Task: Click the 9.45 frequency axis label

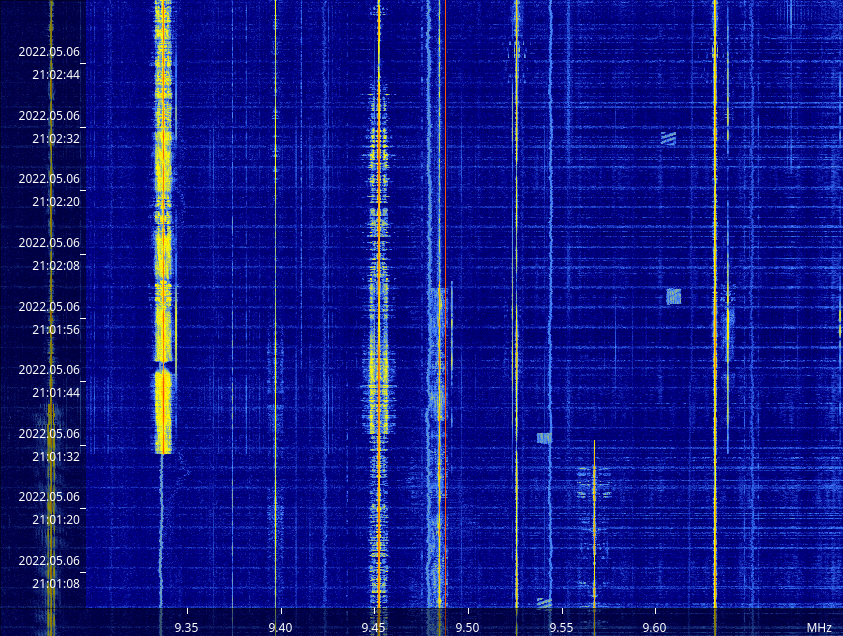Action: tap(373, 627)
